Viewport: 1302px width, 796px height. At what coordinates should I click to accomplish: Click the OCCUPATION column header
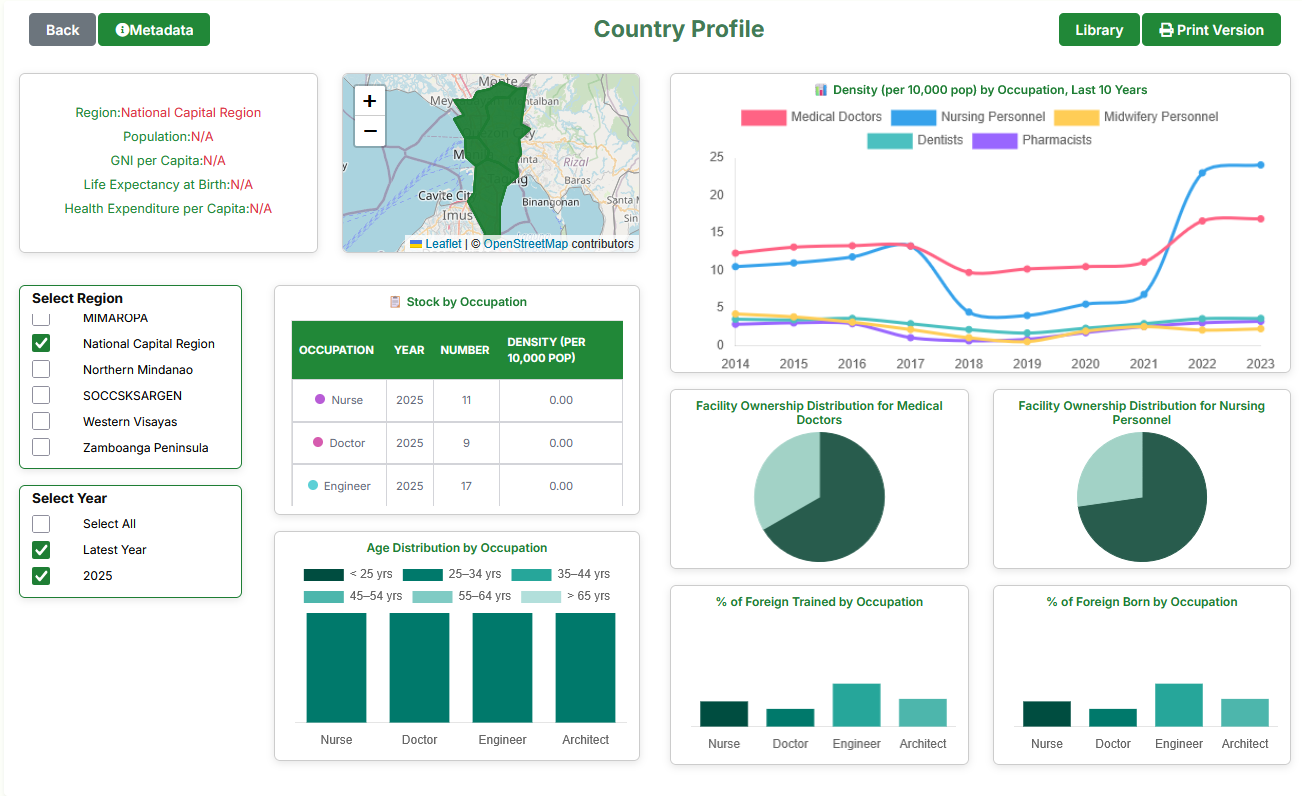pos(337,350)
